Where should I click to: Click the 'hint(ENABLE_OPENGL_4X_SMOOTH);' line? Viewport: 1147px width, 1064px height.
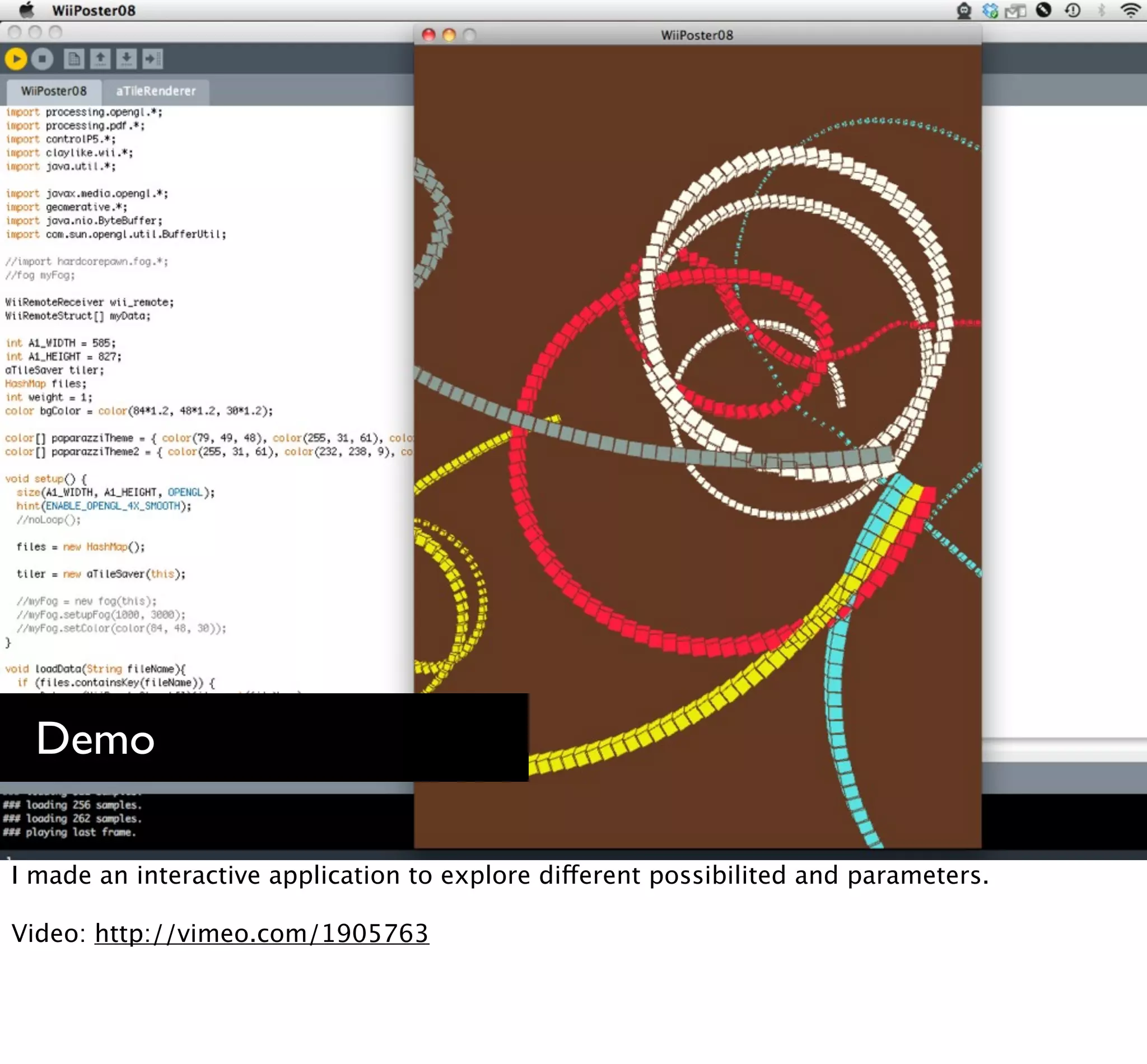(x=104, y=506)
